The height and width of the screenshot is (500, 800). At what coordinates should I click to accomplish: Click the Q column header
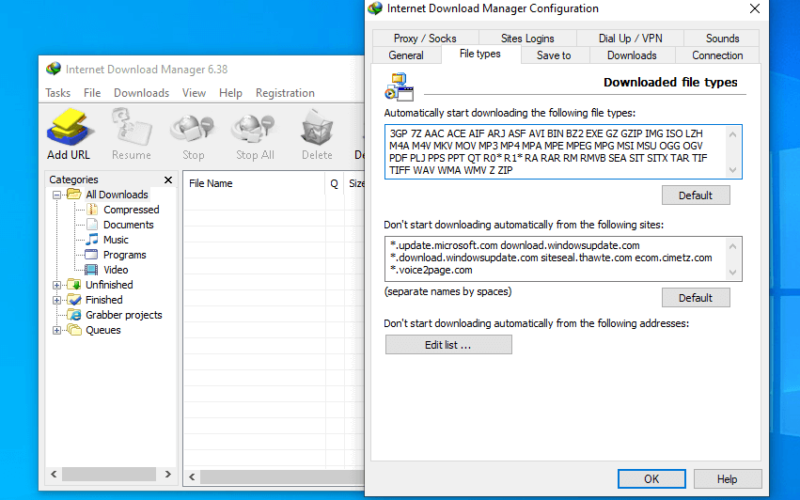pos(334,183)
